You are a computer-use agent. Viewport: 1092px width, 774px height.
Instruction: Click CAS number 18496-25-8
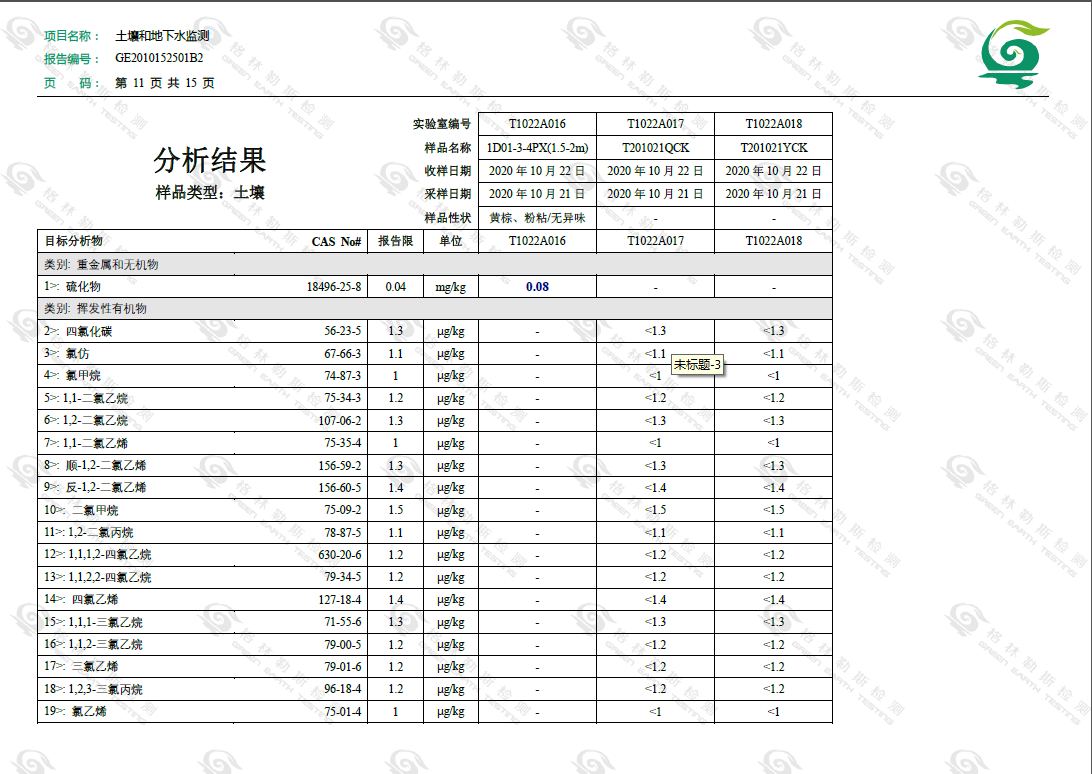334,287
